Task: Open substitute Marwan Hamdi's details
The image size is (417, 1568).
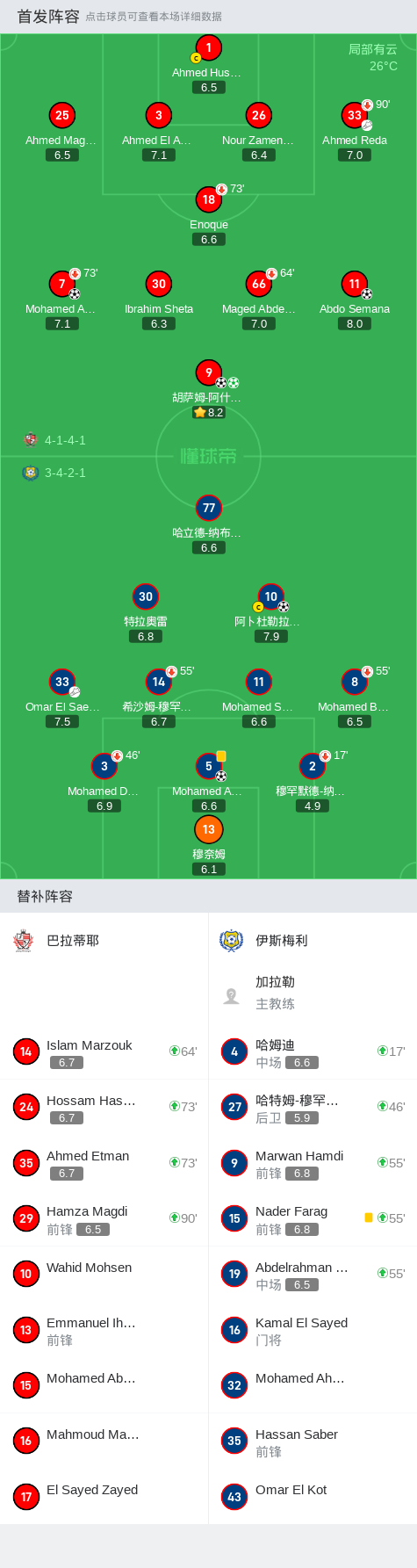Action: tap(313, 1163)
